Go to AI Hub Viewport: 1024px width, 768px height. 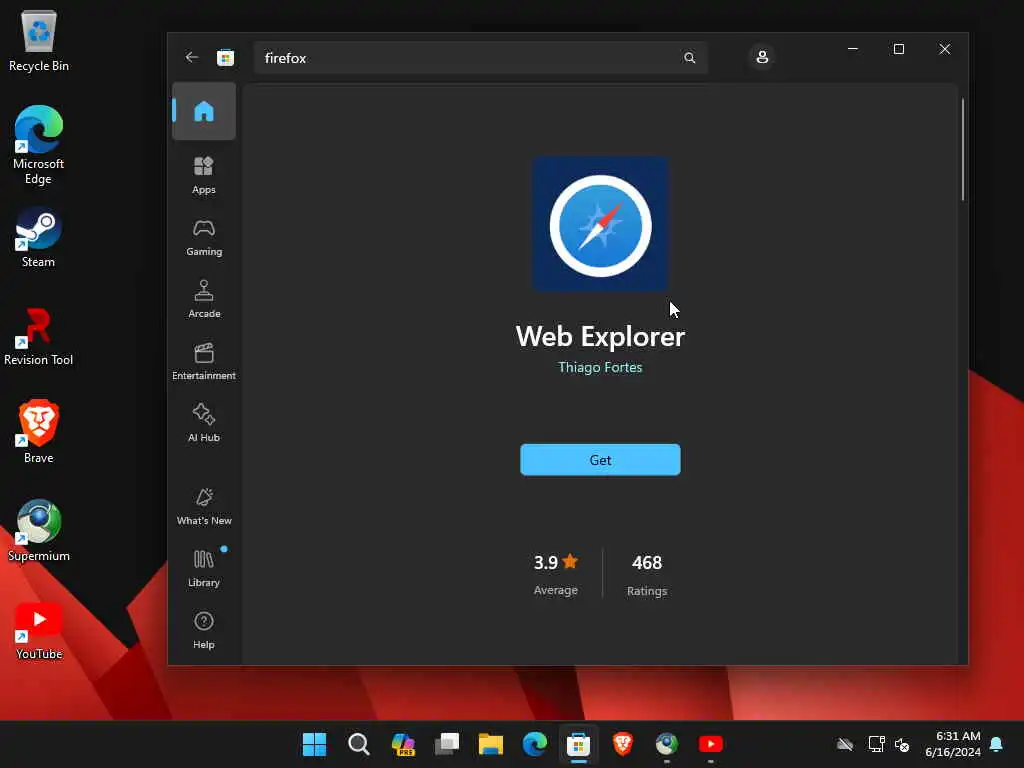click(204, 423)
